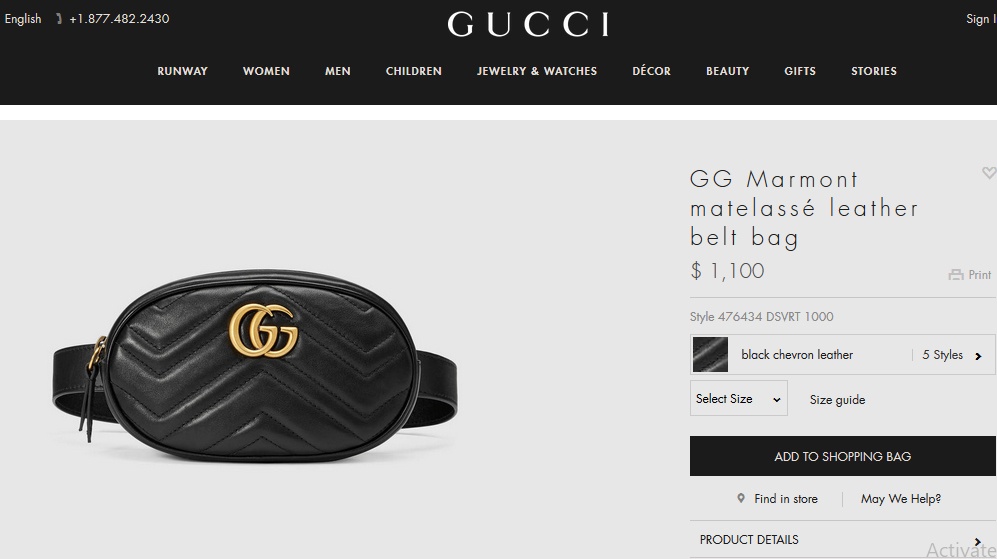
Task: Open the Select Size dropdown
Action: click(739, 399)
